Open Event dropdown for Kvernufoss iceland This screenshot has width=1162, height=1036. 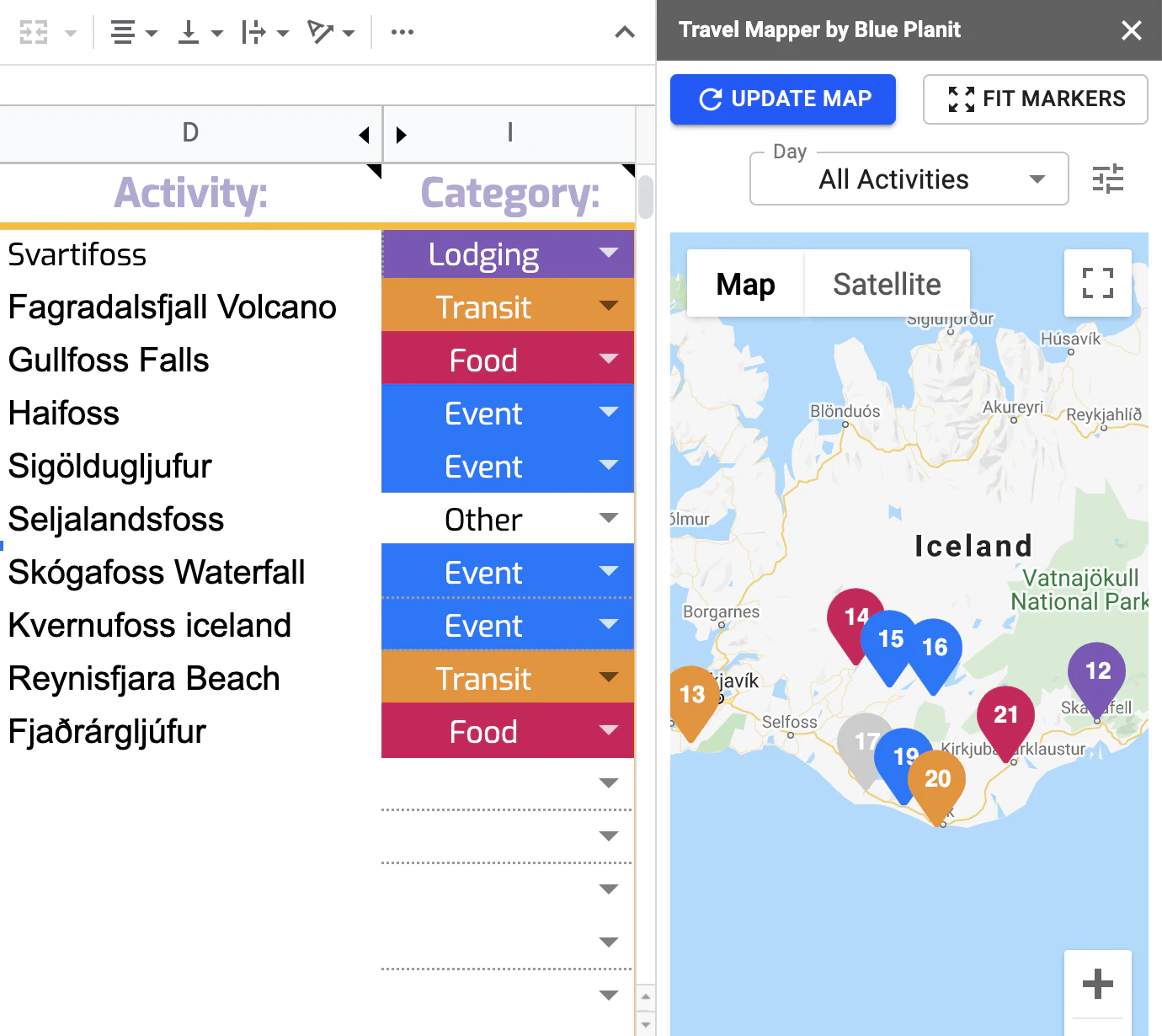click(609, 624)
